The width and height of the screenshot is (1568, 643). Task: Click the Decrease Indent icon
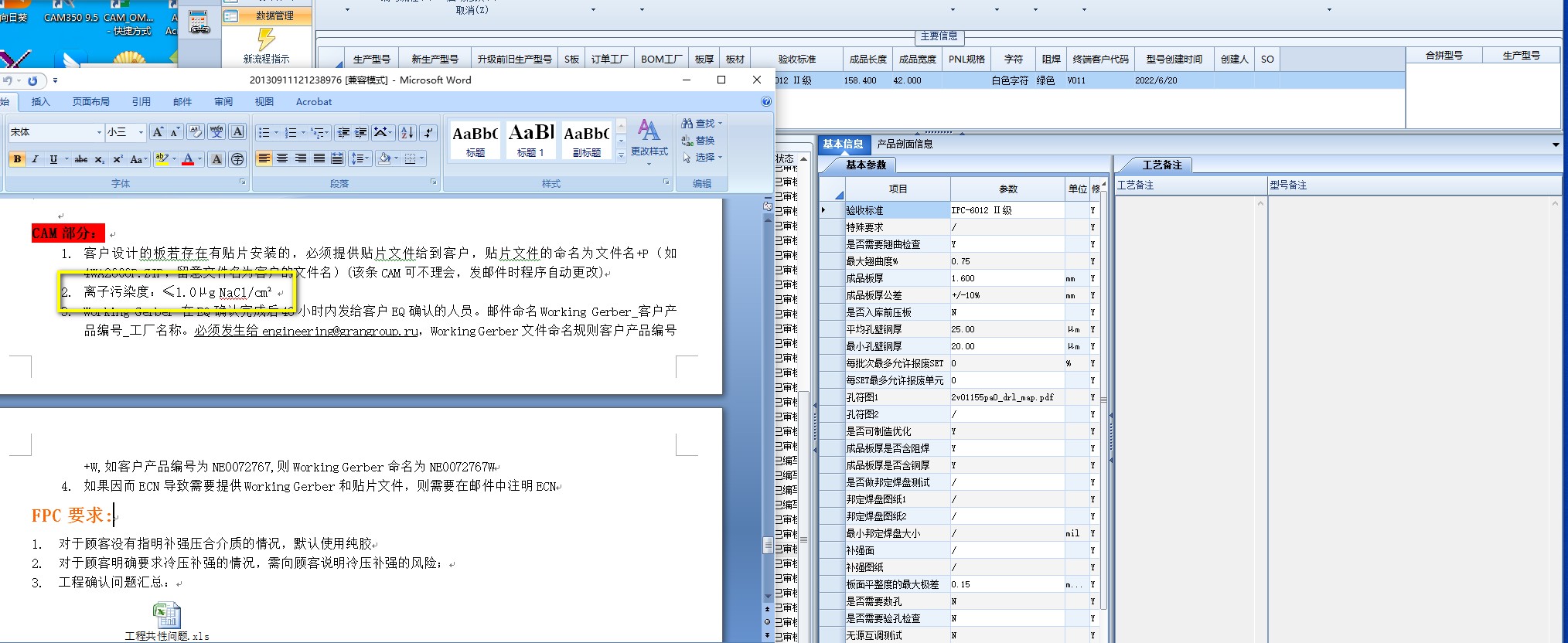coord(343,133)
